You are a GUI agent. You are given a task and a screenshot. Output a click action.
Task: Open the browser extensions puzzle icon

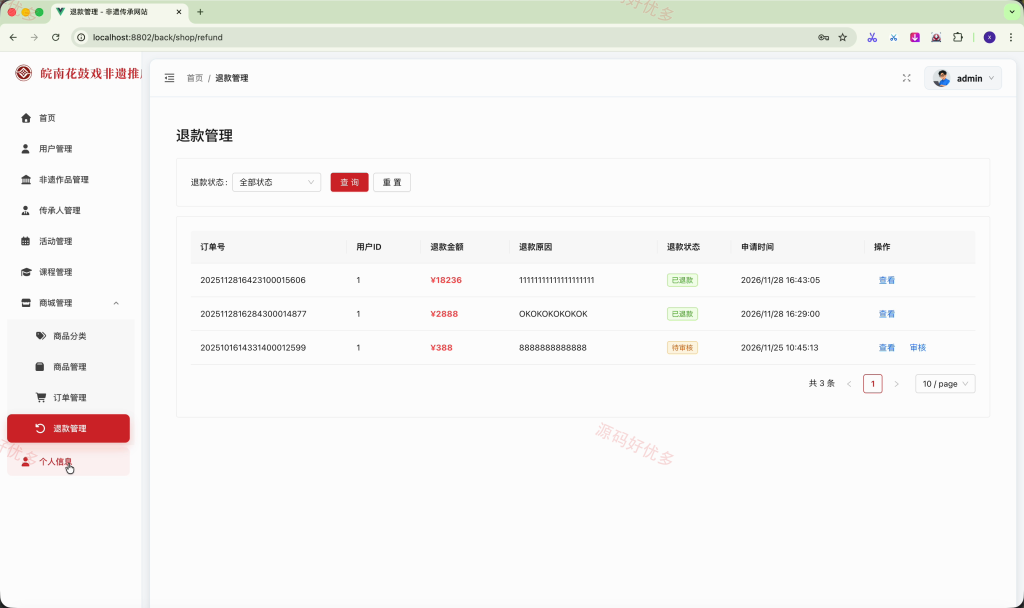[x=957, y=37]
